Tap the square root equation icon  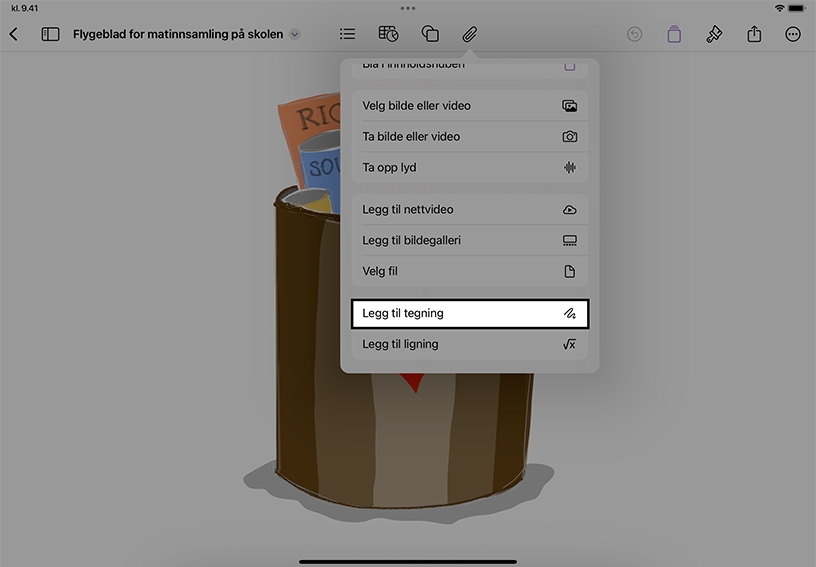pos(569,344)
